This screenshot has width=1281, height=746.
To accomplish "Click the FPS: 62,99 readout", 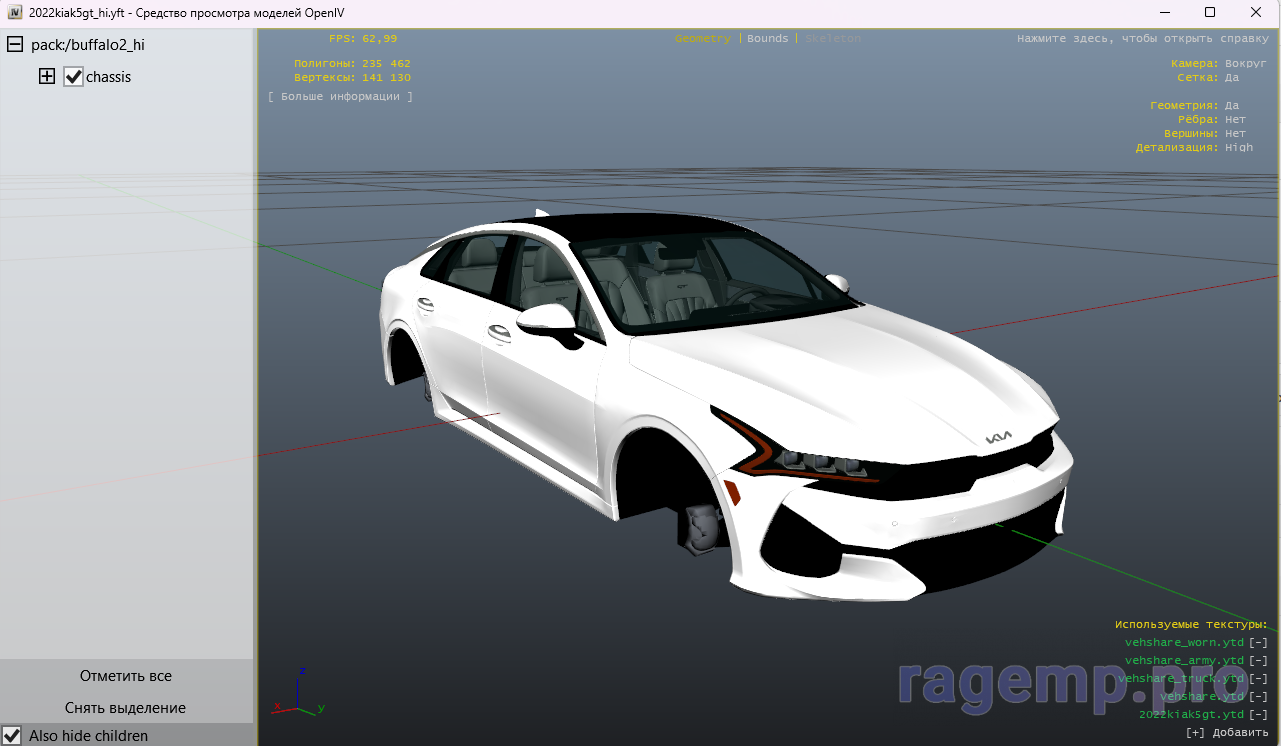I will pos(363,39).
